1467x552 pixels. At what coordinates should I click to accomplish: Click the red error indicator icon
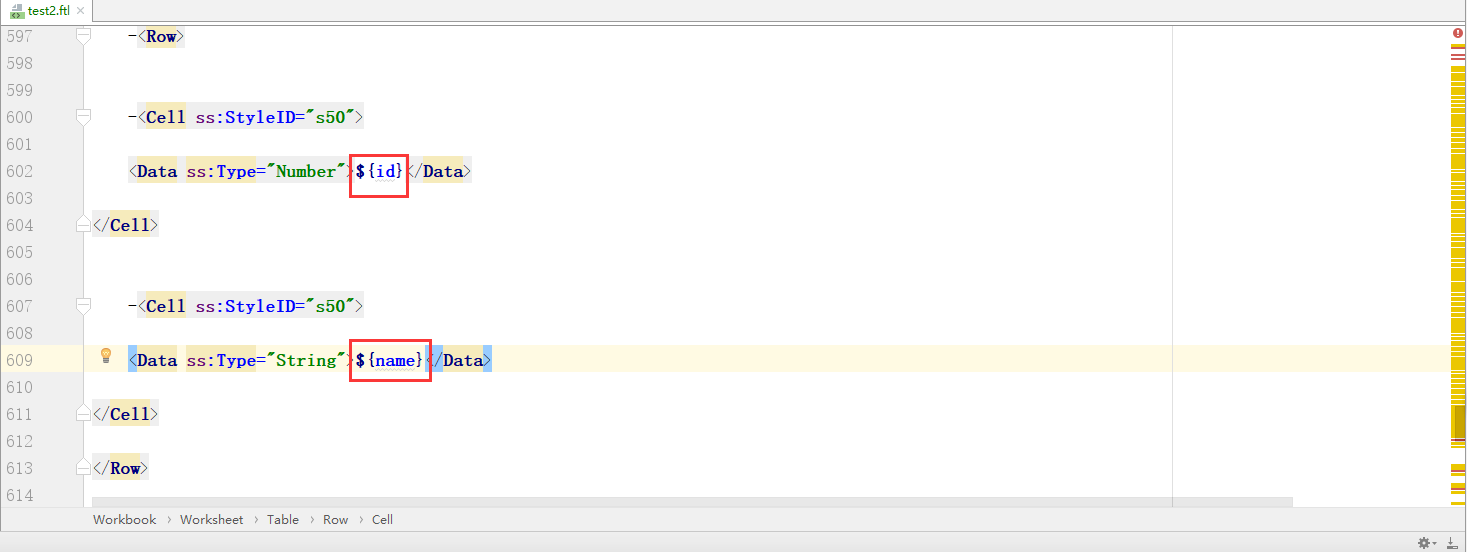[1457, 34]
